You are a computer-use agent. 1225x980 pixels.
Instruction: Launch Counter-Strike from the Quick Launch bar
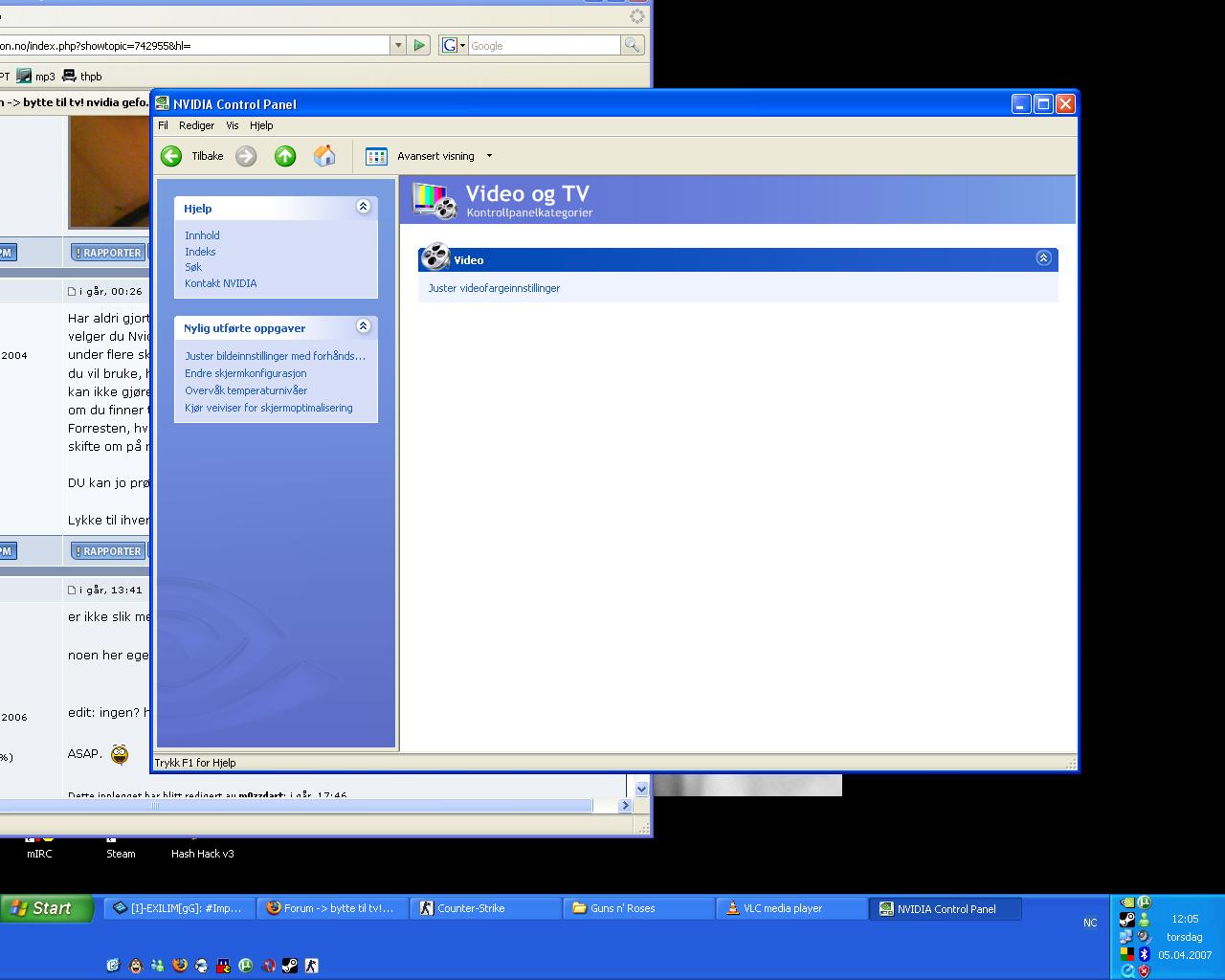(311, 965)
